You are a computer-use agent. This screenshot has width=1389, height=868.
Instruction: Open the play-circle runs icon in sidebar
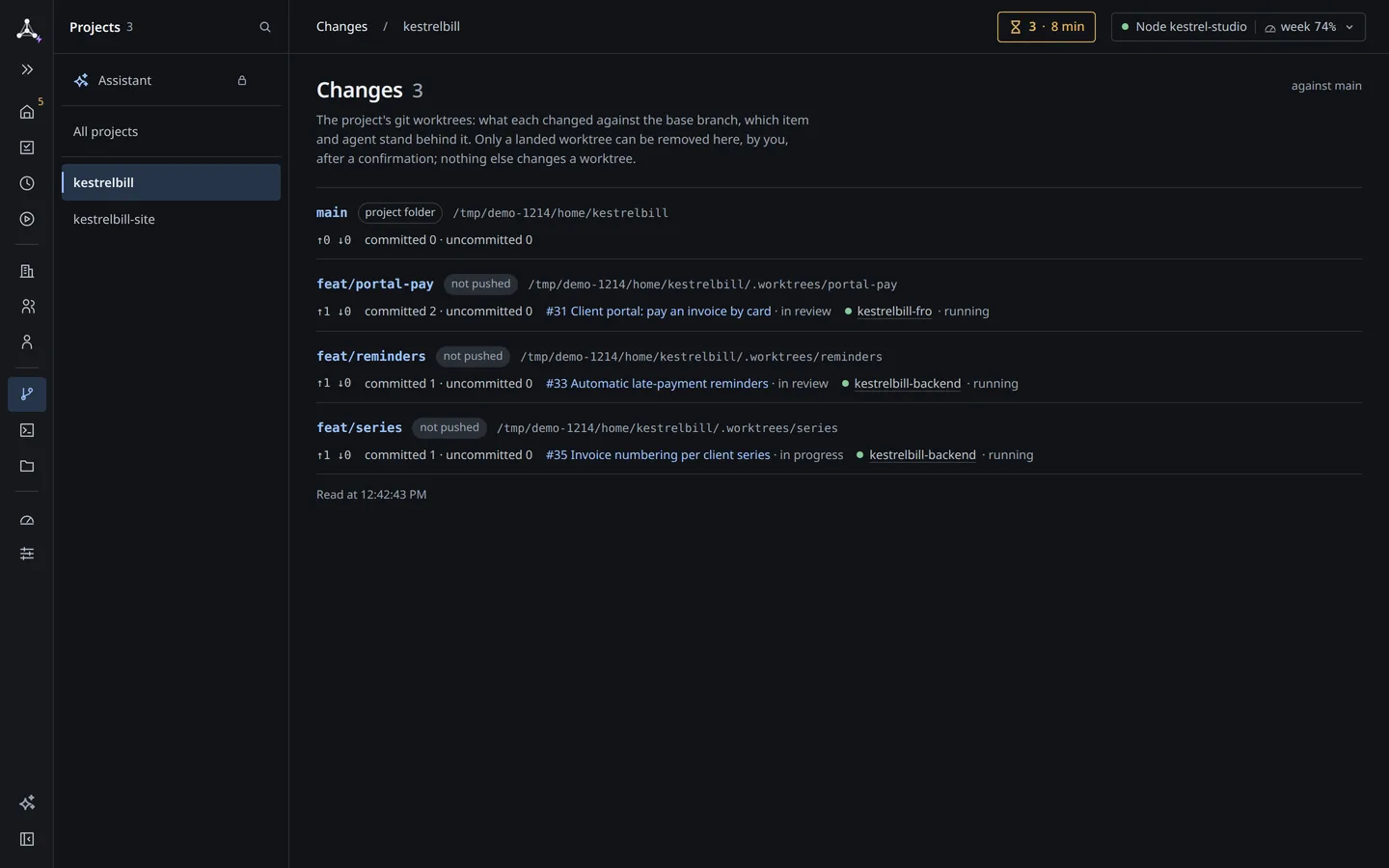click(x=27, y=219)
